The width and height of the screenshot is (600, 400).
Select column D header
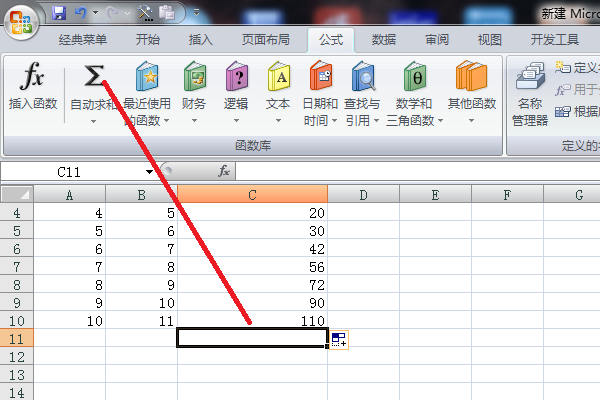(363, 194)
